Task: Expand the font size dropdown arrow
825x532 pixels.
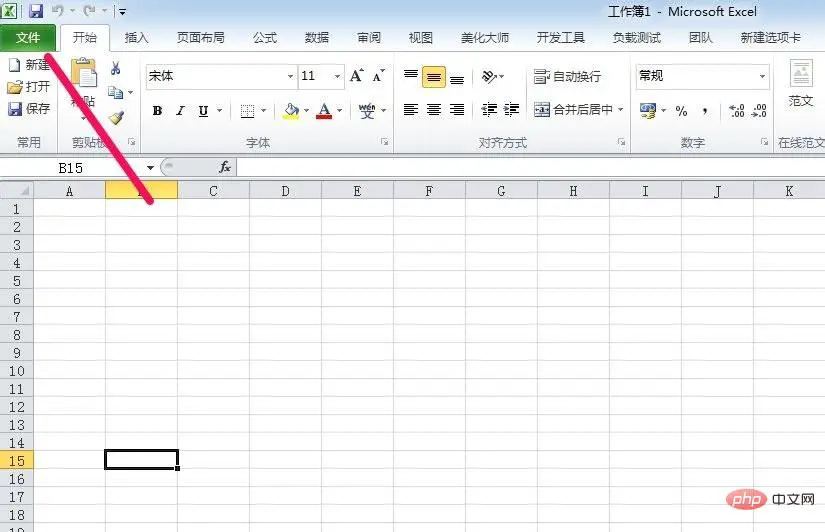Action: (338, 77)
